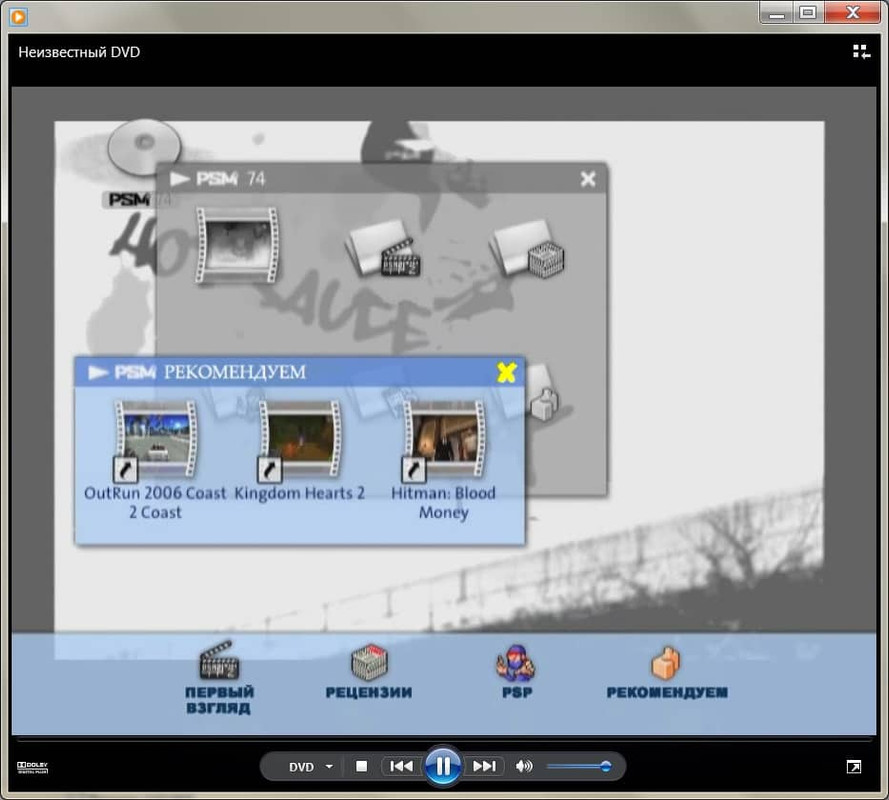The height and width of the screenshot is (800, 889).
Task: Open Рекомендуем box icon
Action: pyautogui.click(x=666, y=663)
